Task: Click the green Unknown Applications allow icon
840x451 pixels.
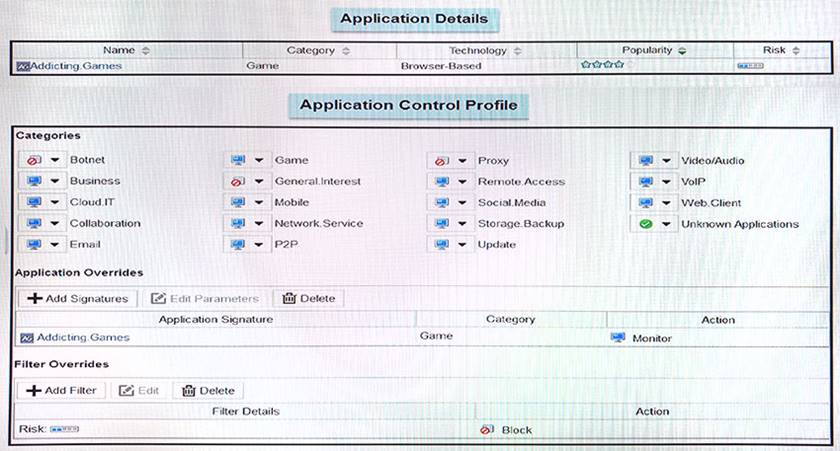Action: click(x=646, y=224)
